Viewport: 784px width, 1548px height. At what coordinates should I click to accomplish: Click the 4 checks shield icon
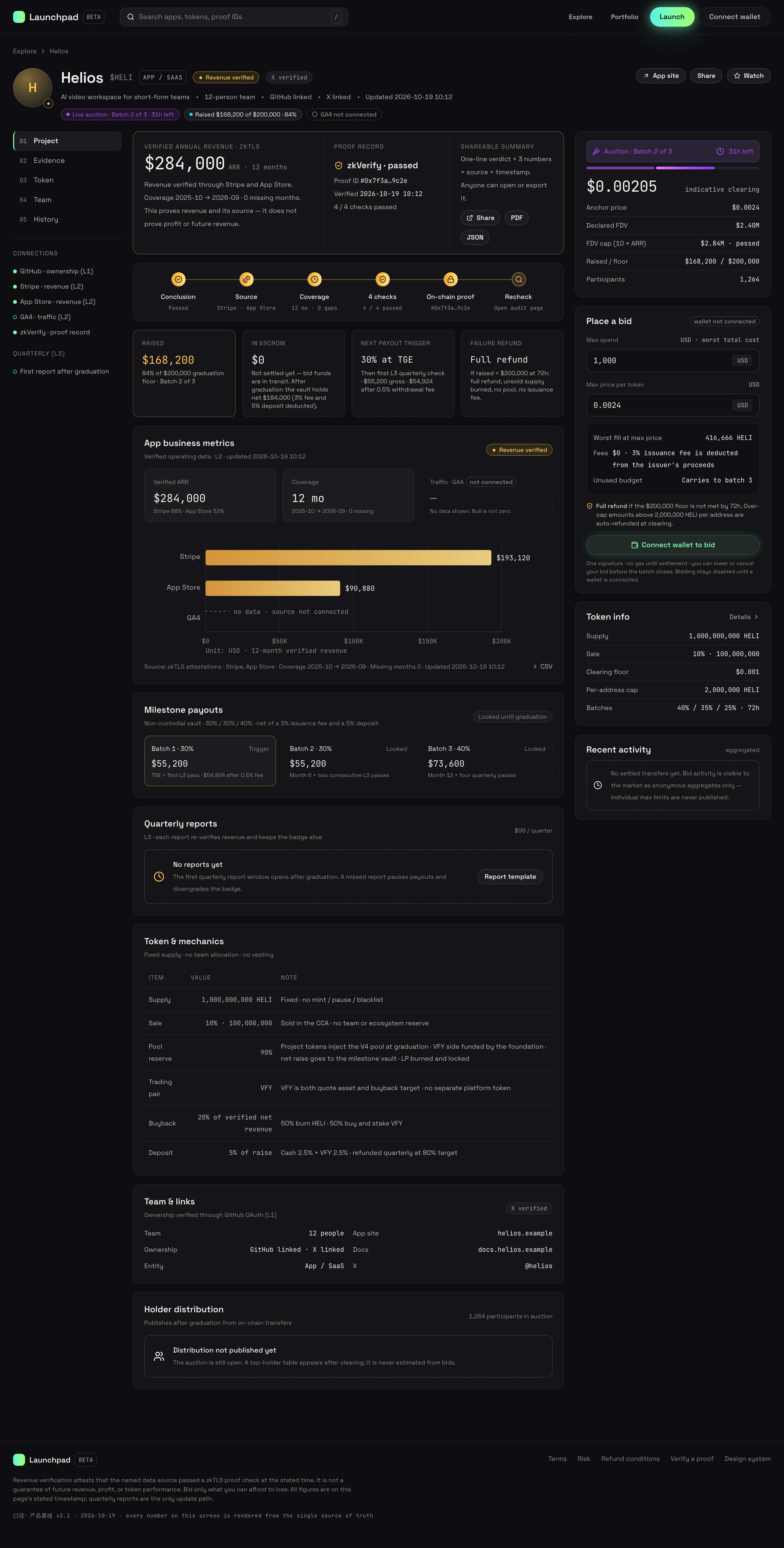[x=383, y=279]
